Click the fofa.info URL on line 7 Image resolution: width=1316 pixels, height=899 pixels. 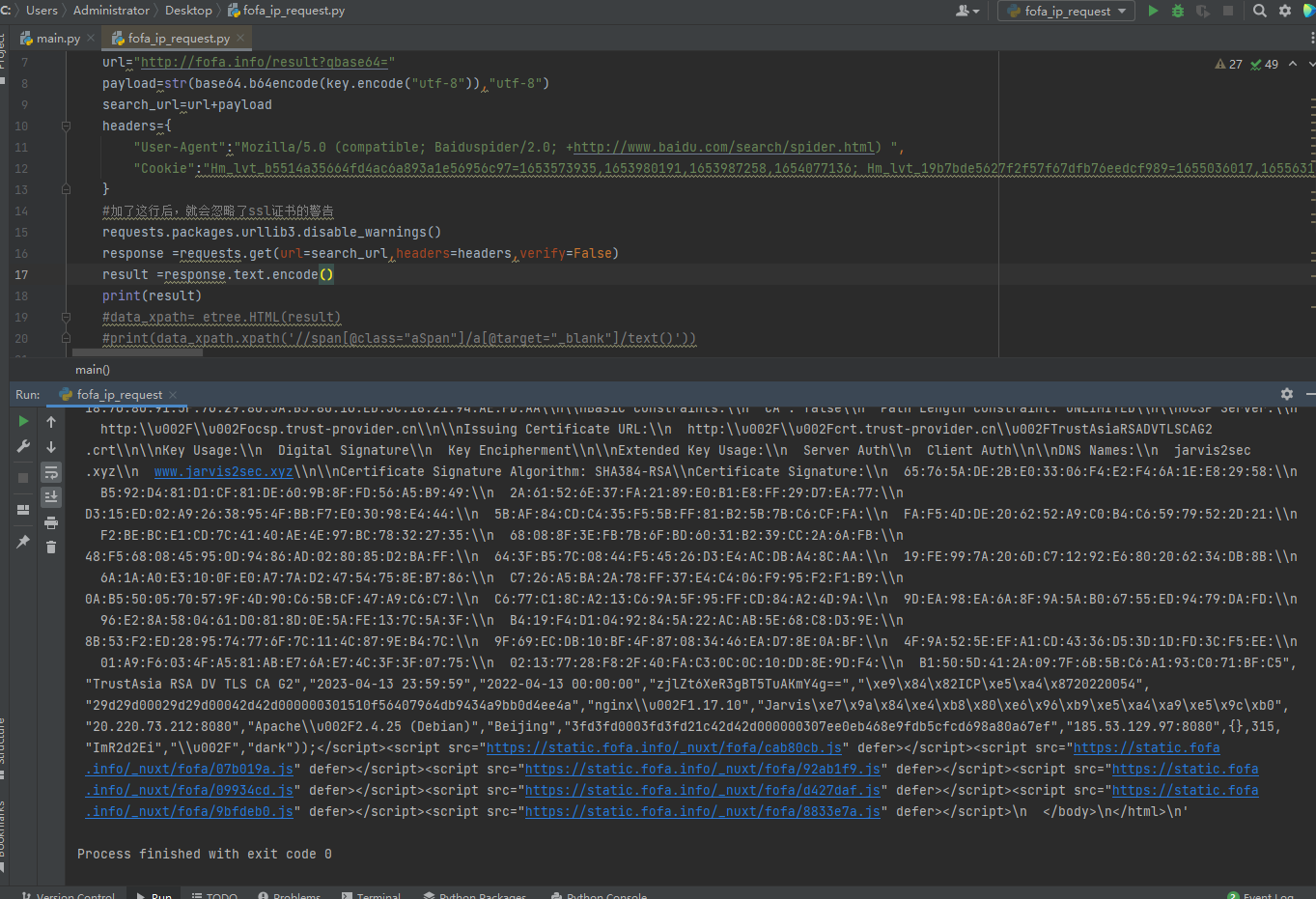tap(265, 62)
